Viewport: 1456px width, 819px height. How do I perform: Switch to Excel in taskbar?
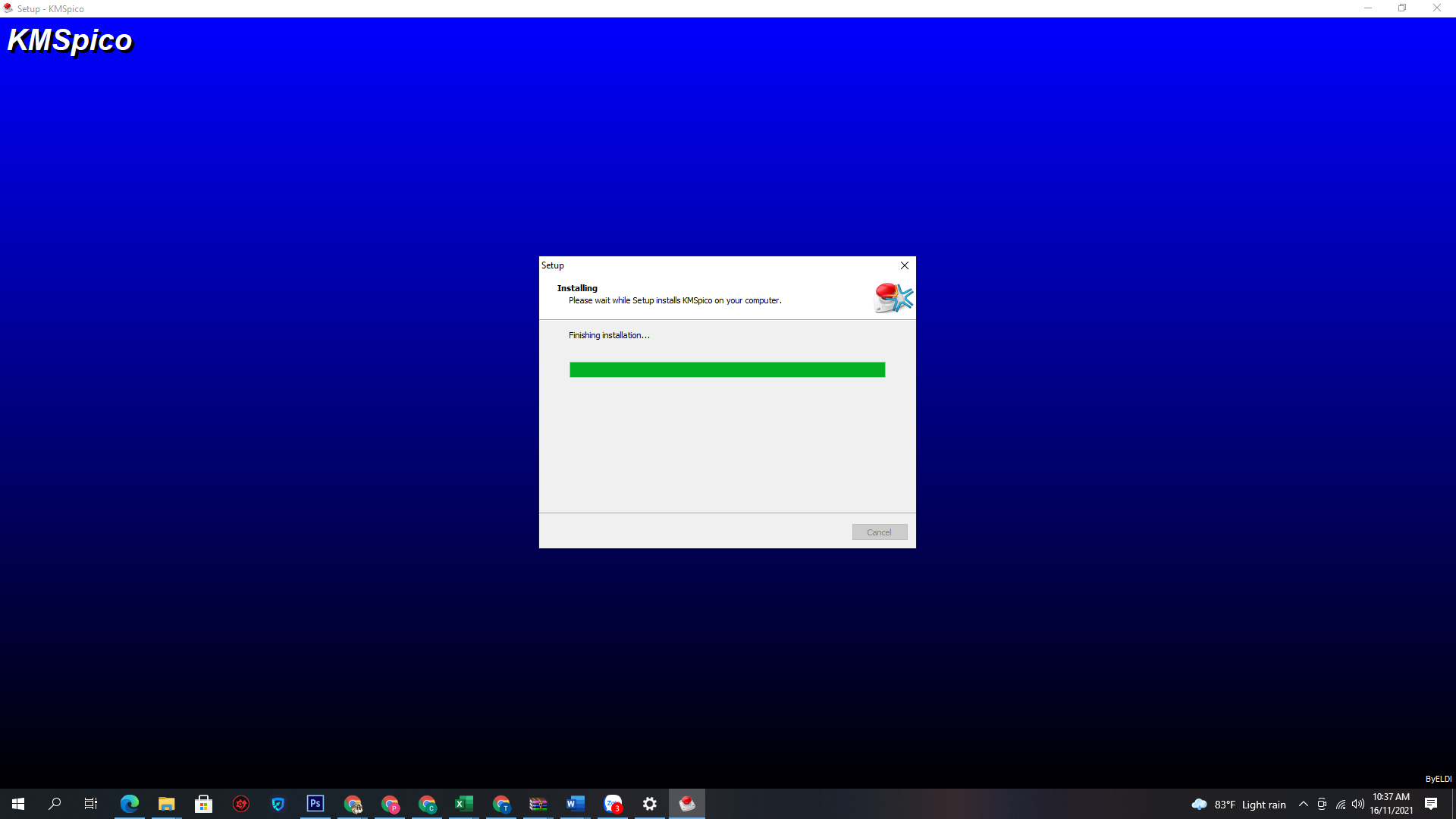pos(463,804)
